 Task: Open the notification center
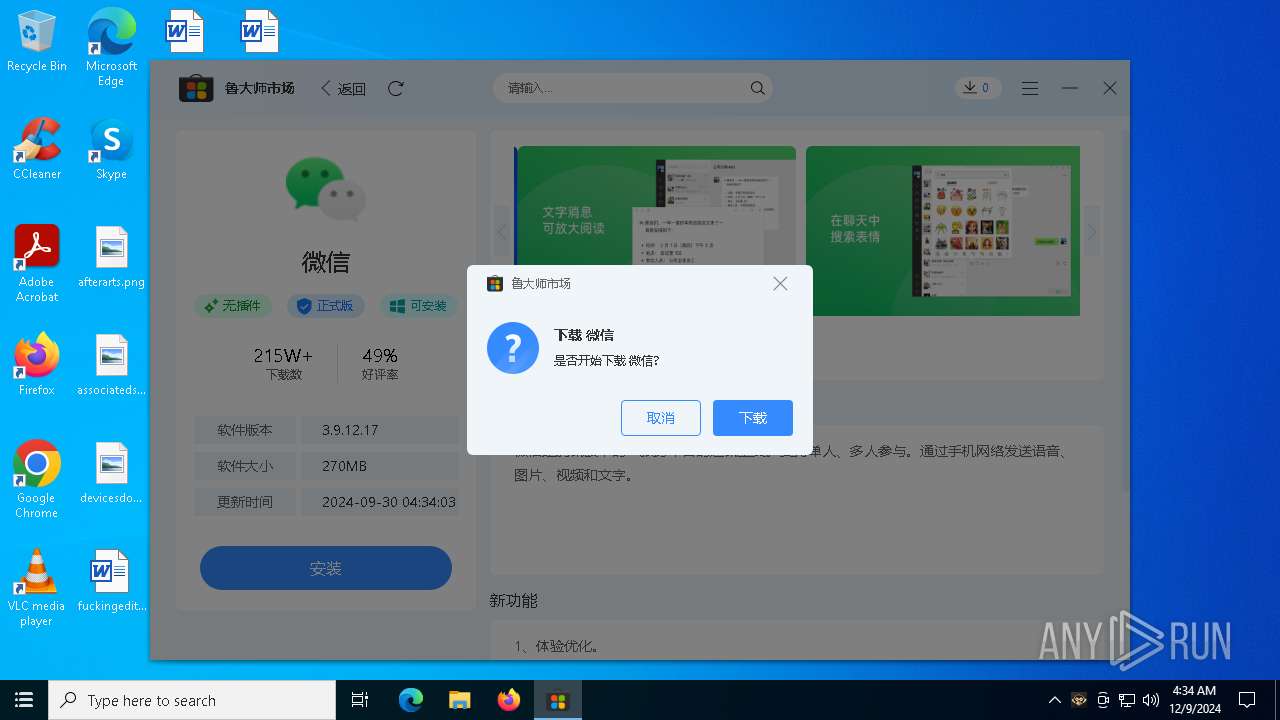tap(1247, 700)
